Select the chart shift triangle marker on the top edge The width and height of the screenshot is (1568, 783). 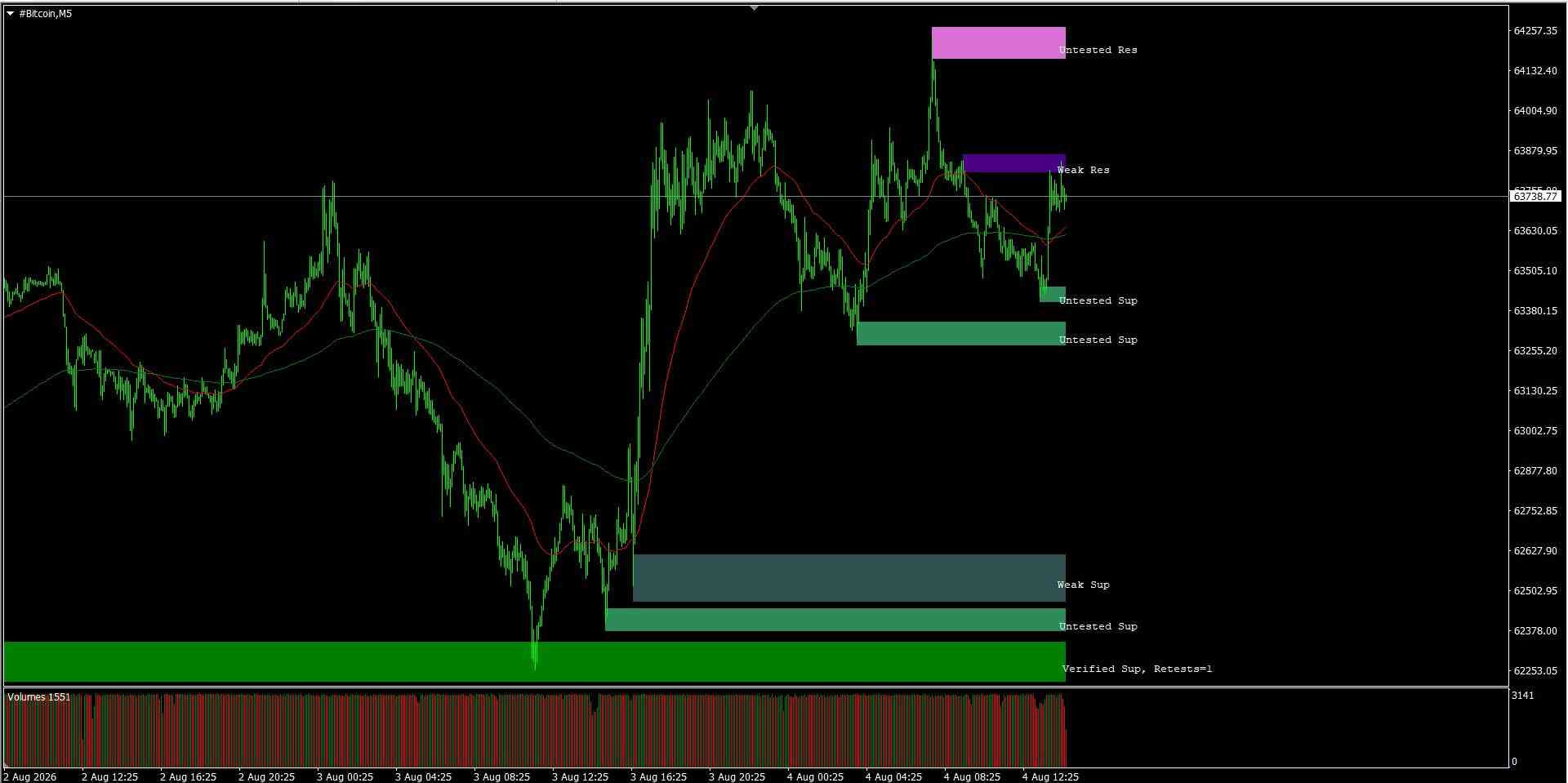tap(755, 8)
